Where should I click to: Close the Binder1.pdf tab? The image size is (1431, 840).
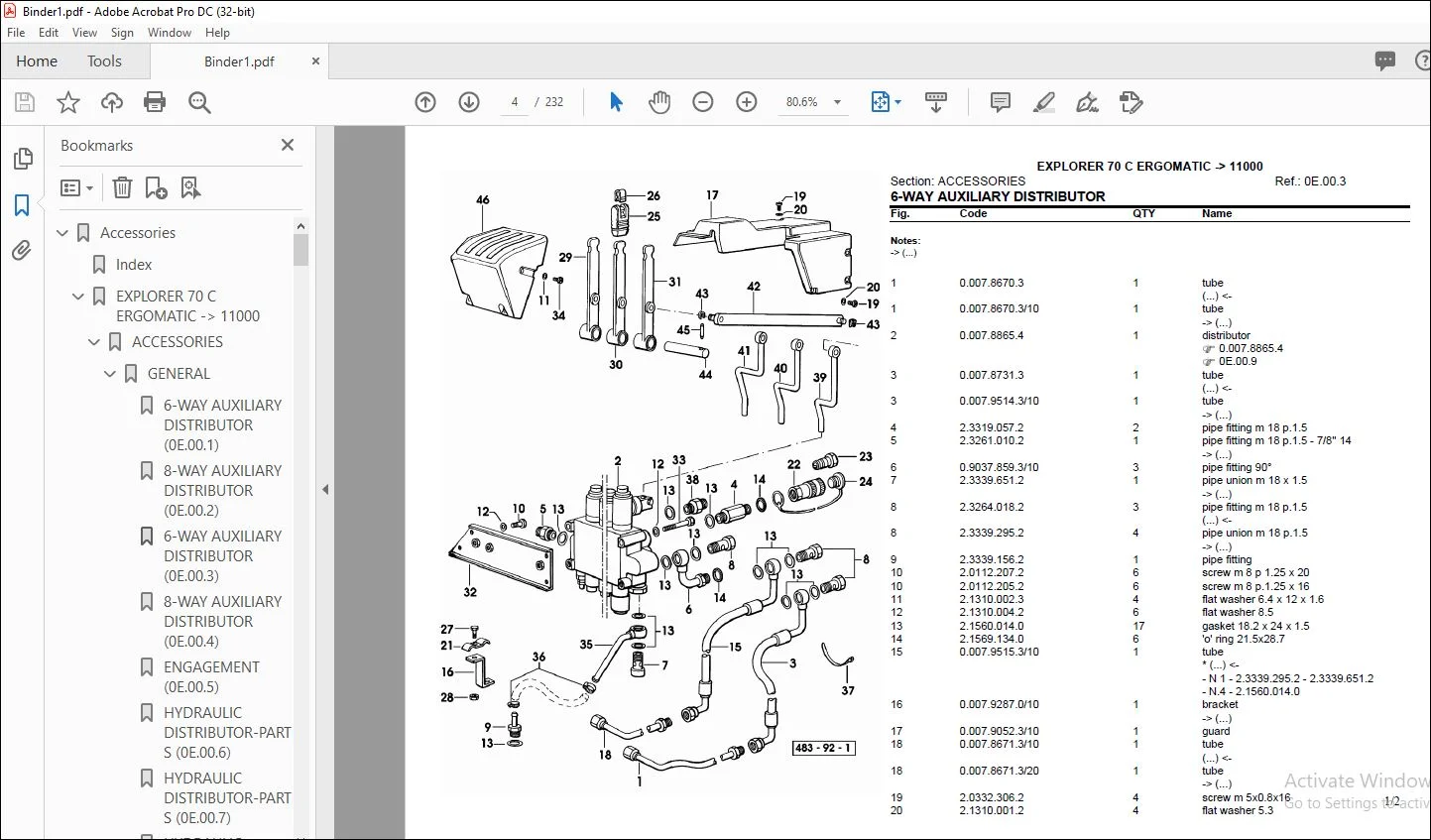coord(315,61)
